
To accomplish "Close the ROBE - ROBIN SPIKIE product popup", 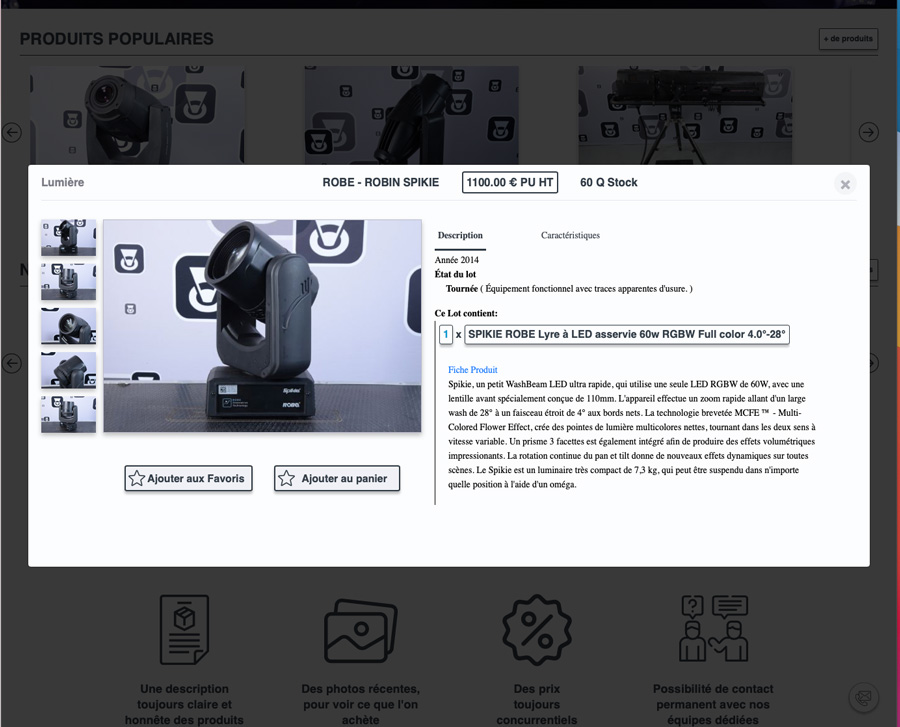I will coord(845,184).
